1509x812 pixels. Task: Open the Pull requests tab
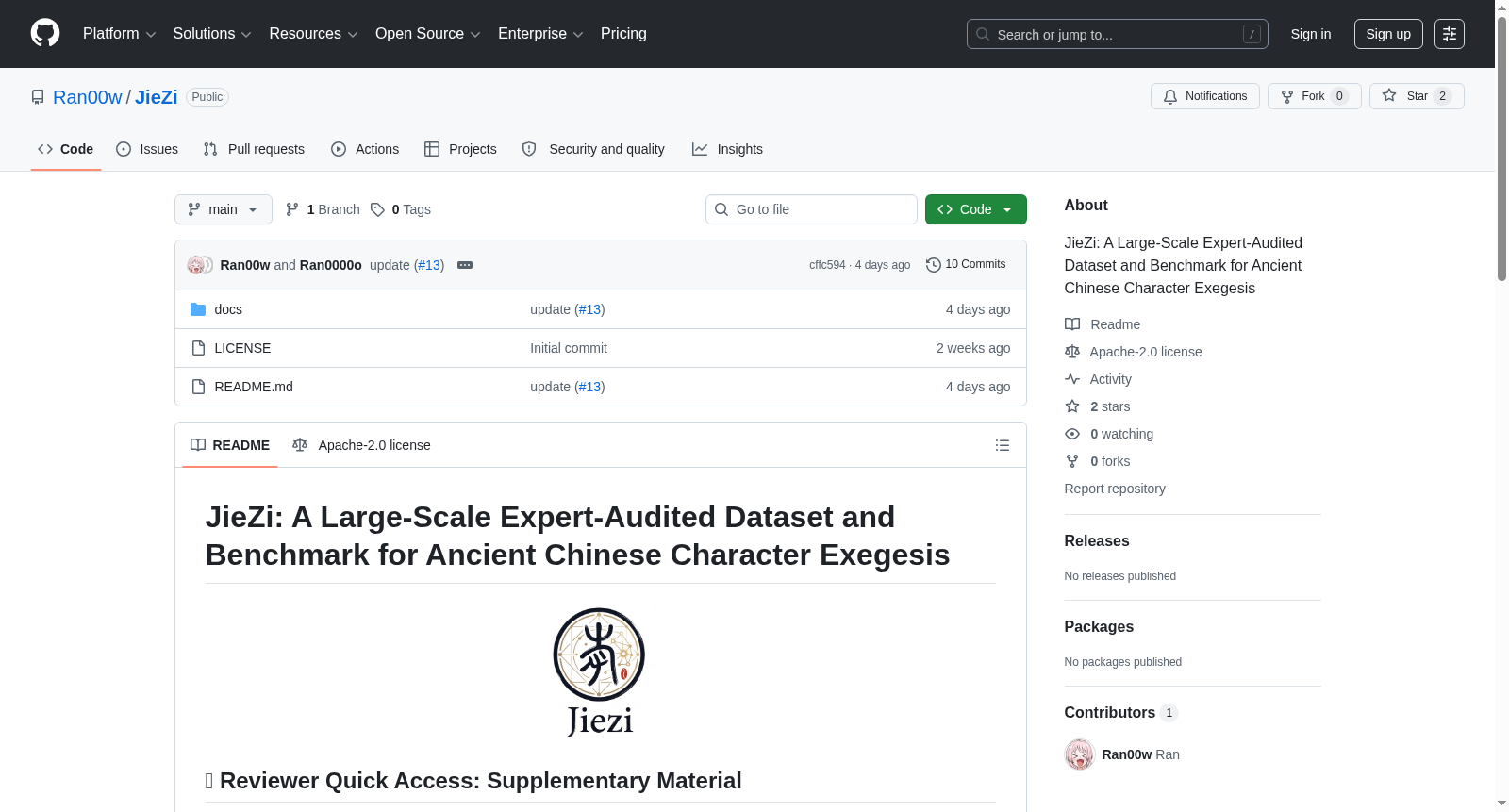tap(254, 149)
